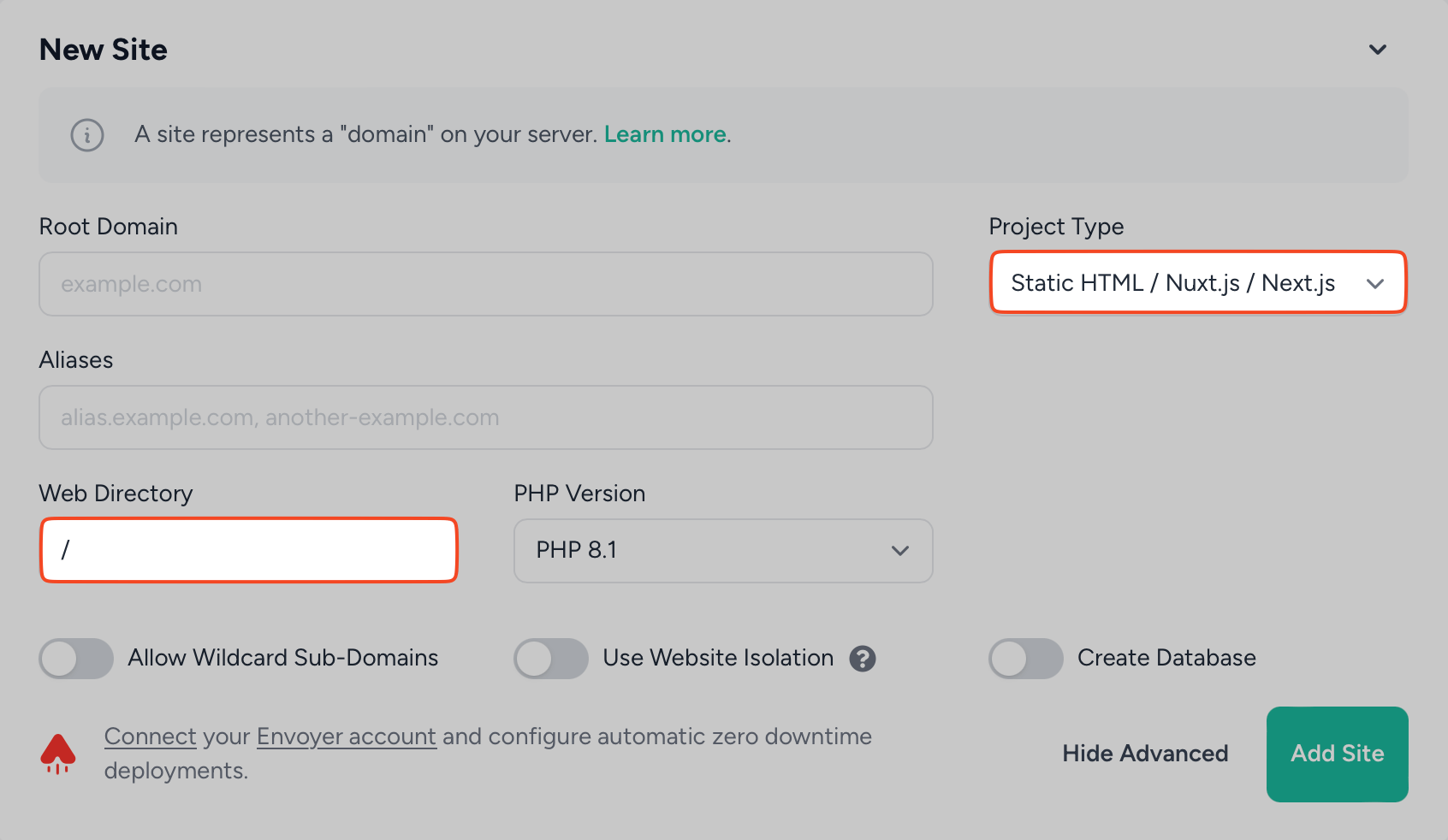Click the chevron inside the PHP Version selector
This screenshot has width=1448, height=840.
(899, 551)
